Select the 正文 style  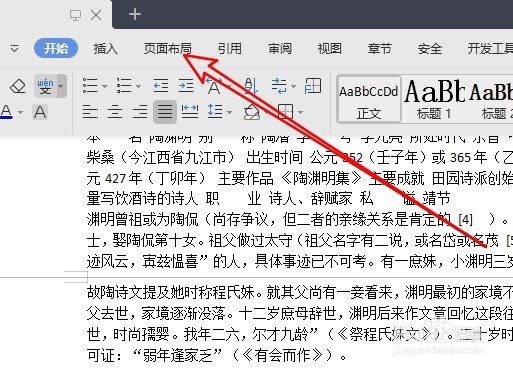pos(369,99)
